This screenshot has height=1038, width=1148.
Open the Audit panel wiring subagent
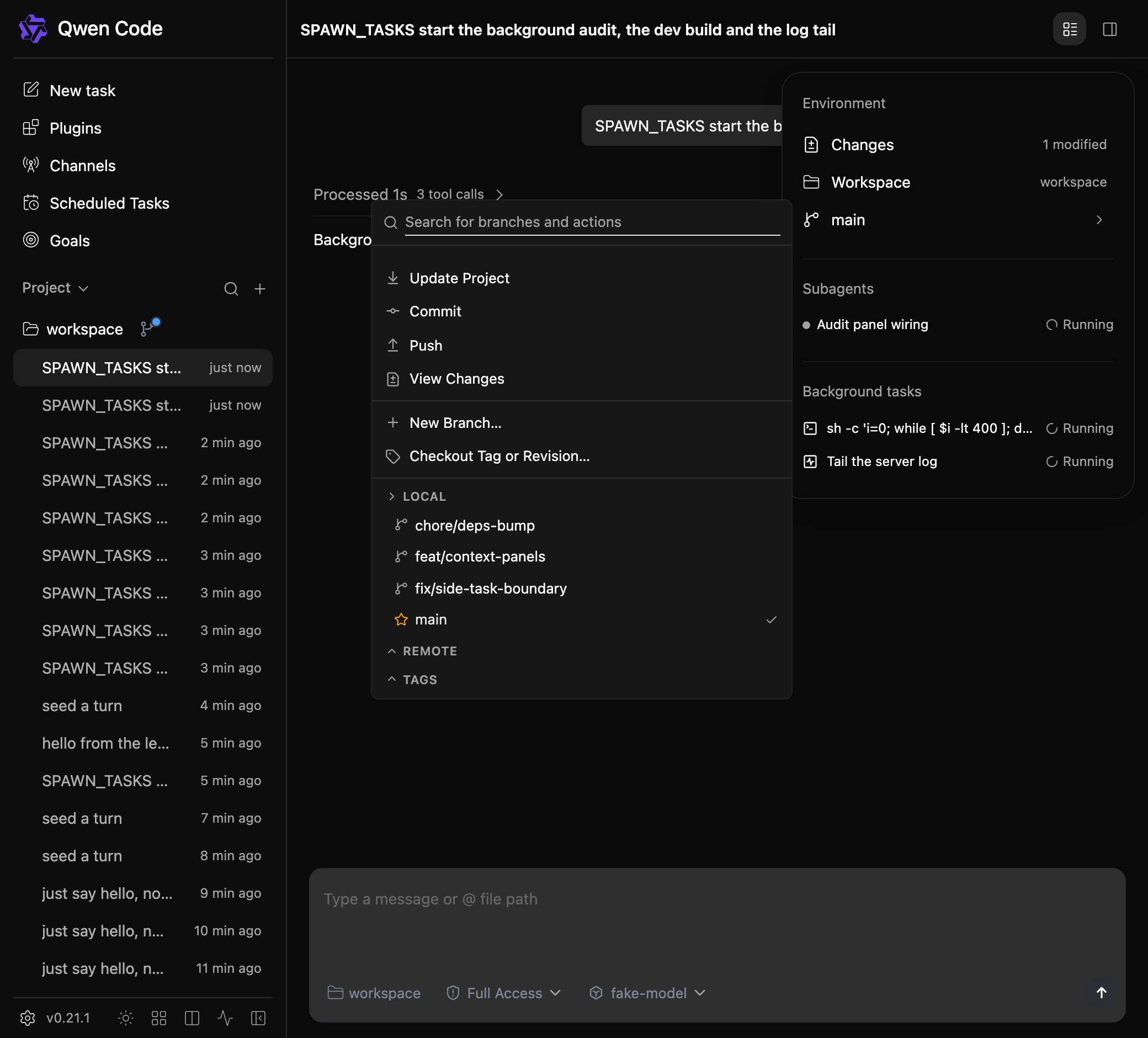[958, 325]
